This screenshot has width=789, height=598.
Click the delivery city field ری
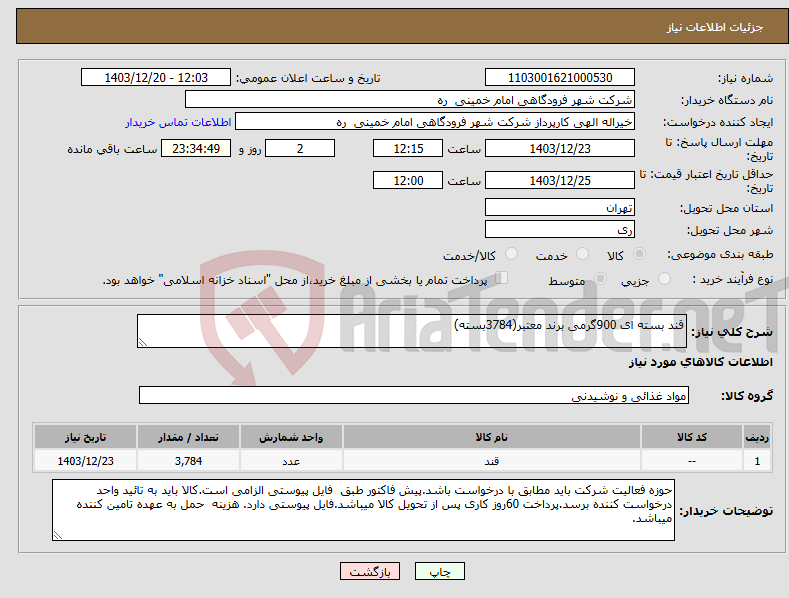click(x=560, y=230)
